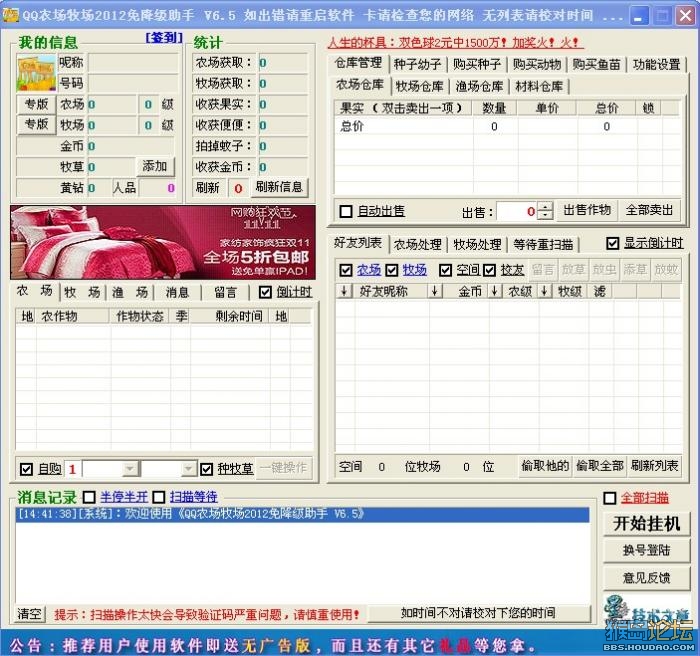
Task: Switch to 种子幼子 tab
Action: click(417, 64)
